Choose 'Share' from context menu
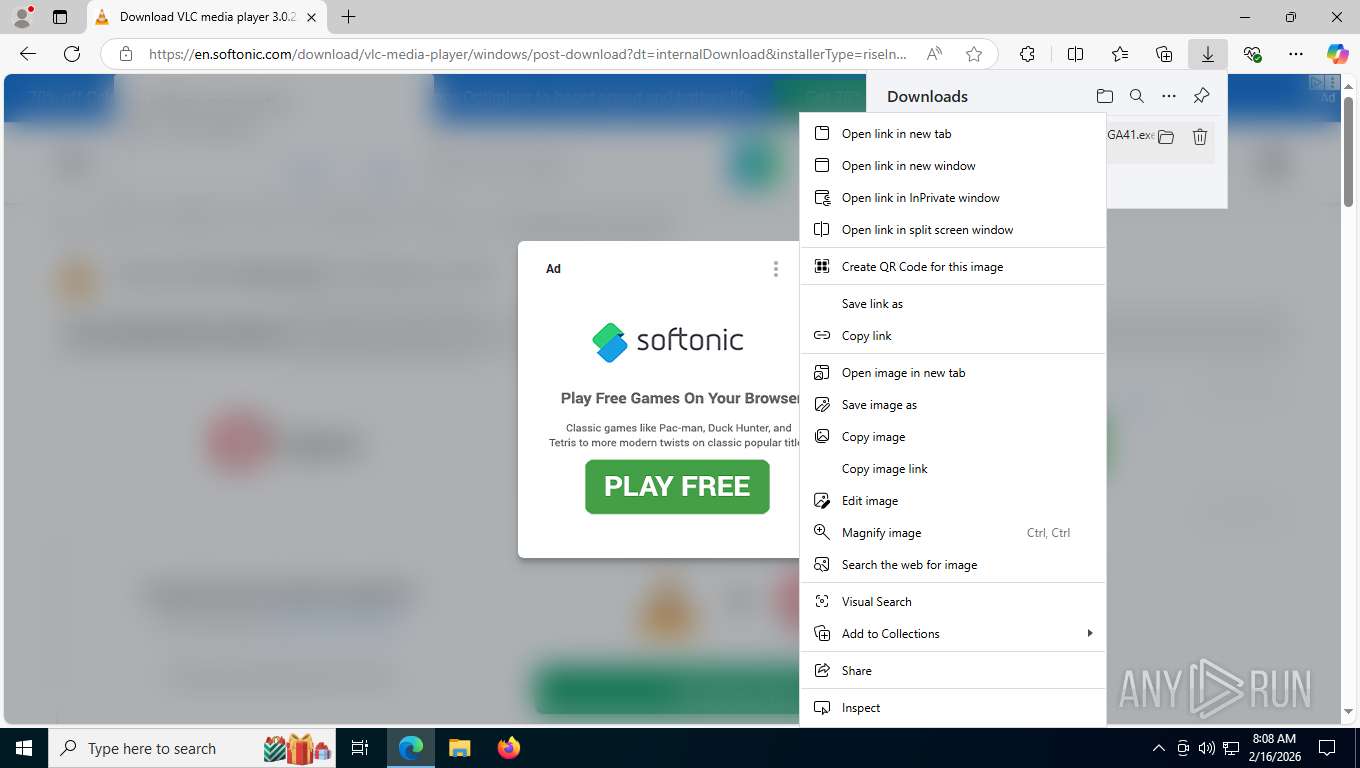 [x=953, y=671]
